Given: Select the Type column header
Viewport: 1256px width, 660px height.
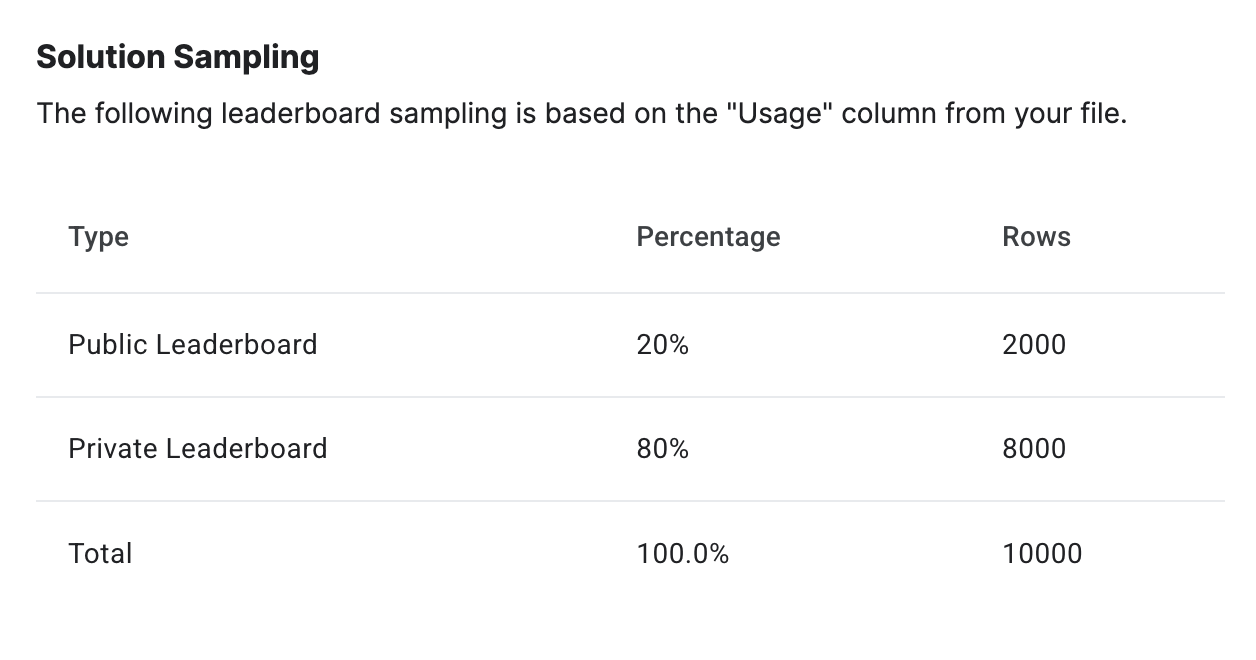Looking at the screenshot, I should click(98, 237).
